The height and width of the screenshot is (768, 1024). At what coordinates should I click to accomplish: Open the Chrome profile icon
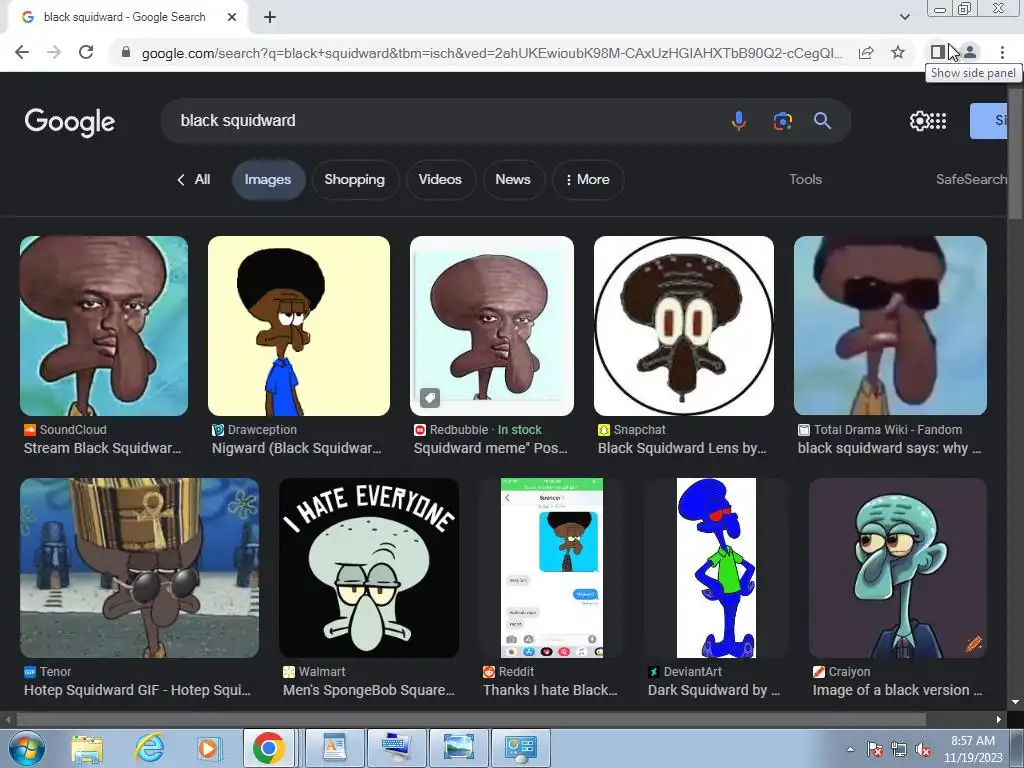(970, 52)
